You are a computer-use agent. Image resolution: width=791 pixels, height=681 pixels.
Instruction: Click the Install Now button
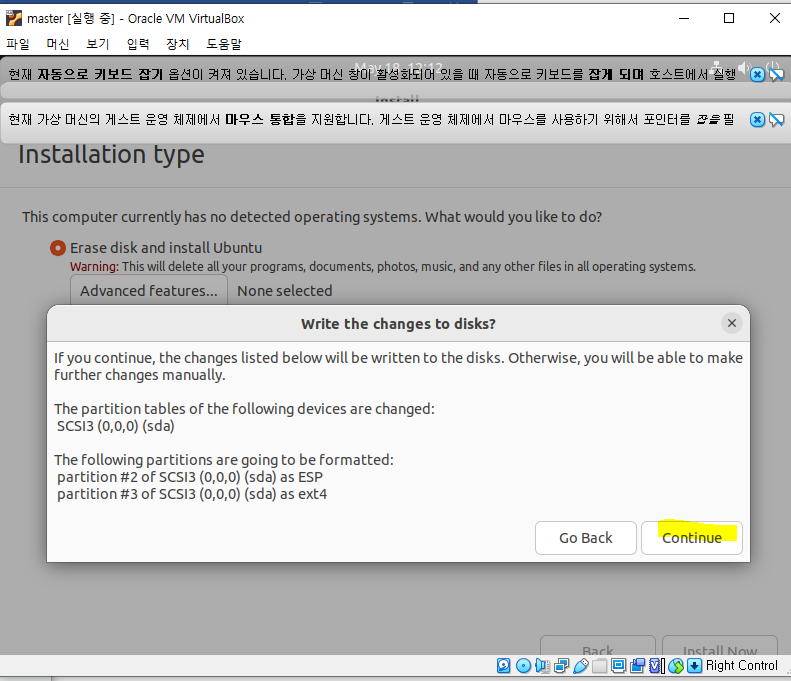tap(720, 647)
